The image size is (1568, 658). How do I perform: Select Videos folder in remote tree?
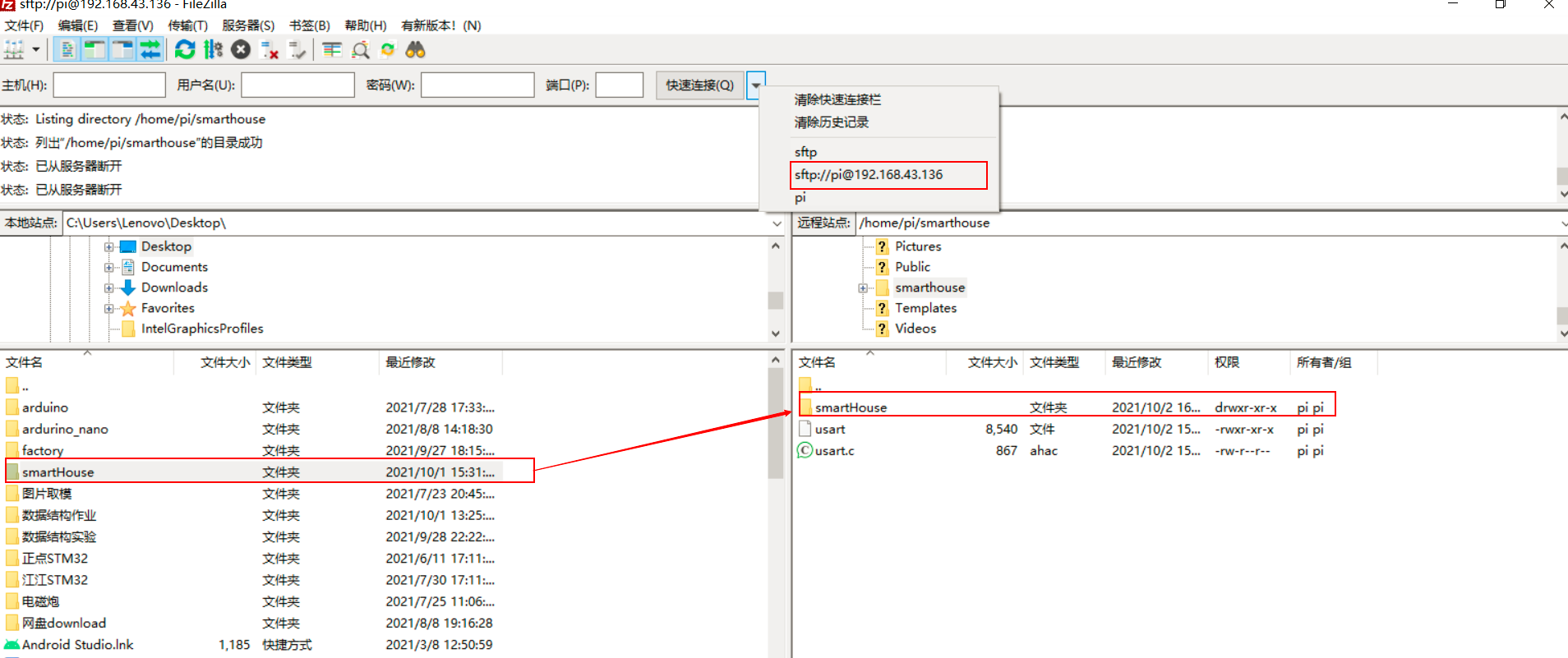(x=915, y=329)
